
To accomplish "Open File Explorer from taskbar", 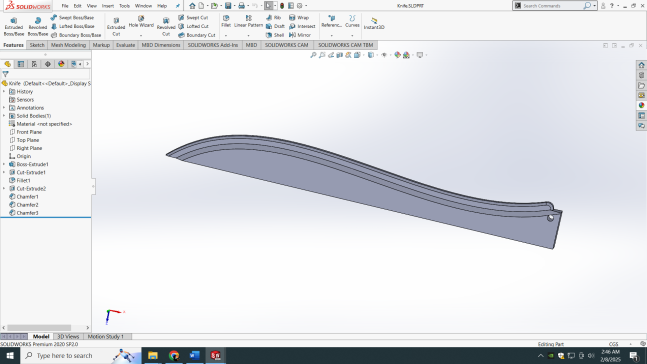I will pyautogui.click(x=153, y=355).
